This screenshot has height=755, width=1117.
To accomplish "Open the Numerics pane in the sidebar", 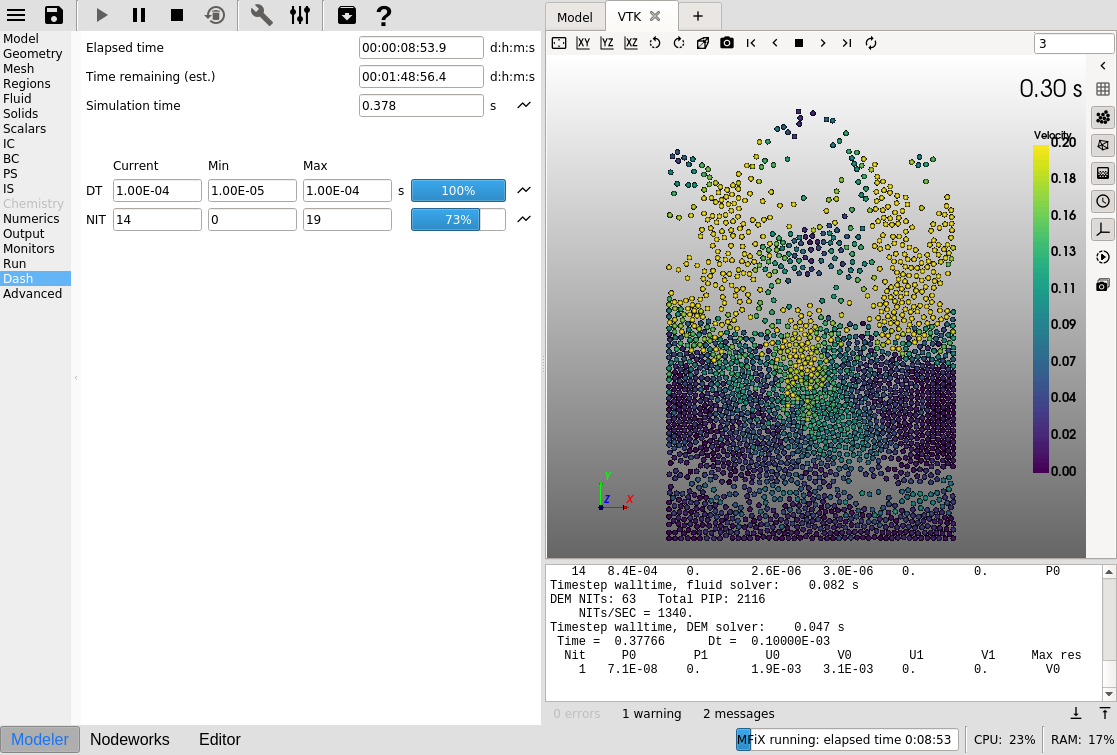I will (31, 219).
